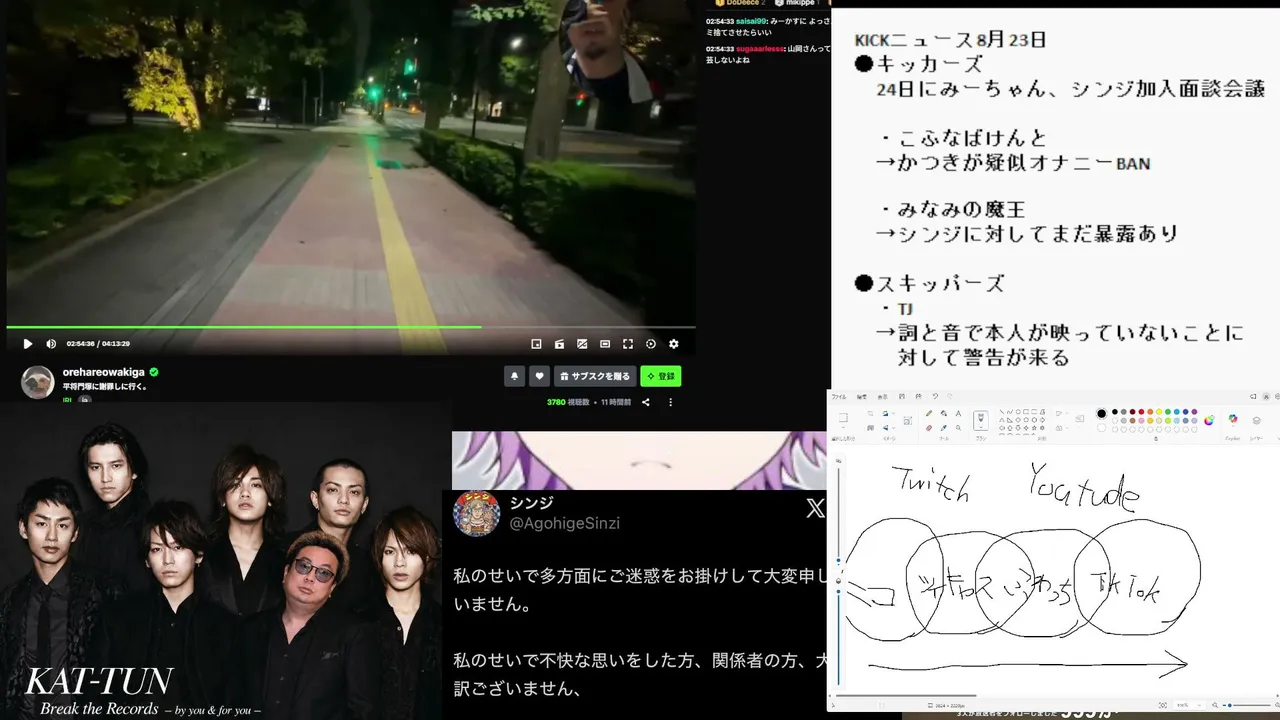Open the selection shape dropdown in Paint
This screenshot has width=1280, height=720.
point(843,427)
